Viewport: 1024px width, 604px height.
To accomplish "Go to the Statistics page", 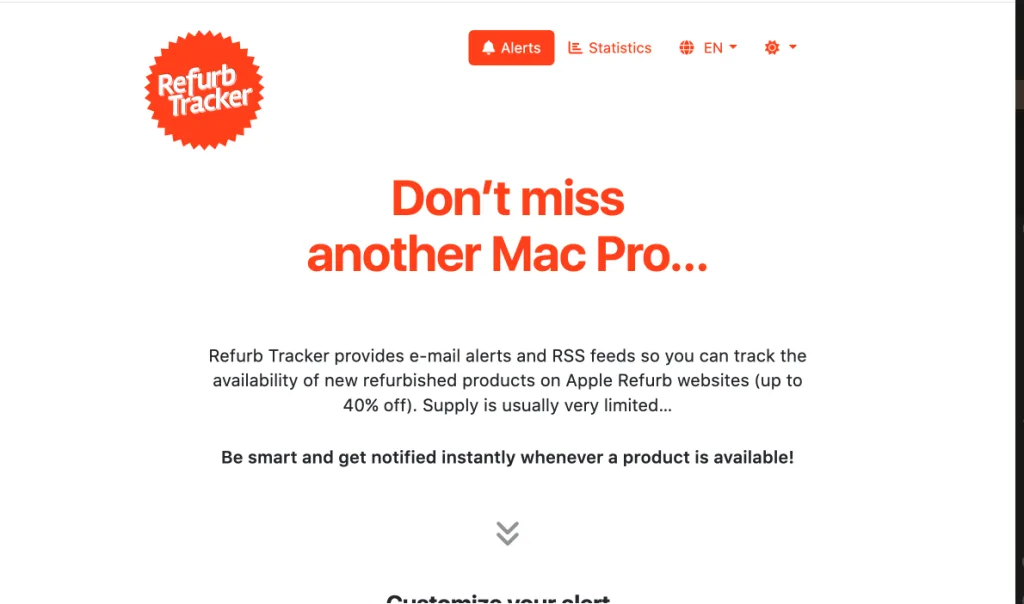I will 610,48.
